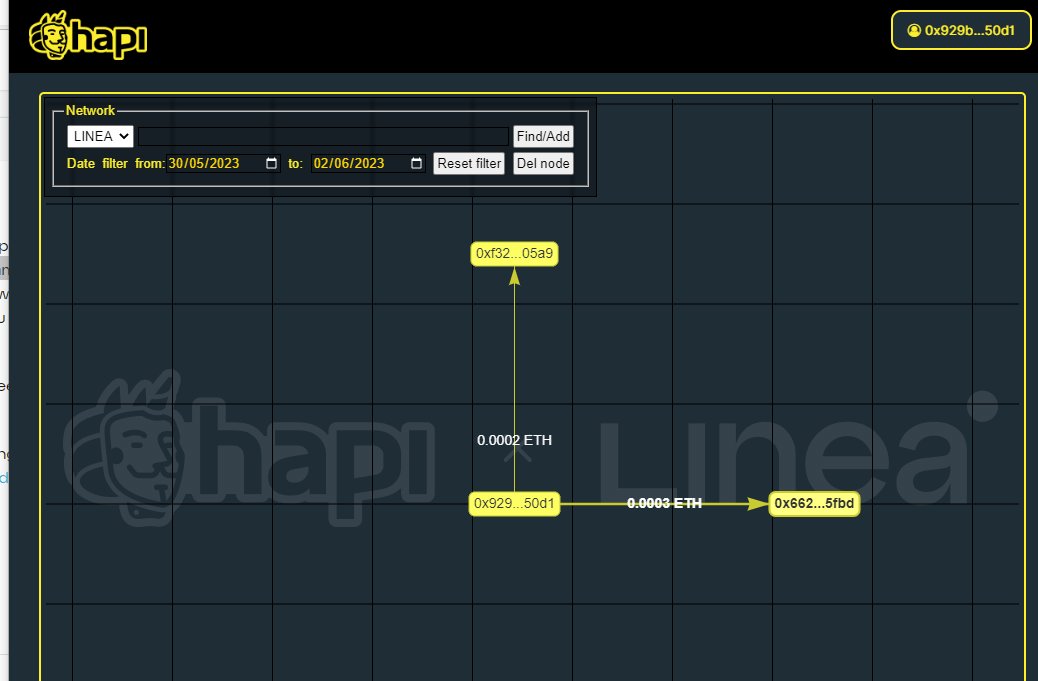The width and height of the screenshot is (1038, 681).
Task: Click the Reset filter button
Action: pyautogui.click(x=469, y=163)
